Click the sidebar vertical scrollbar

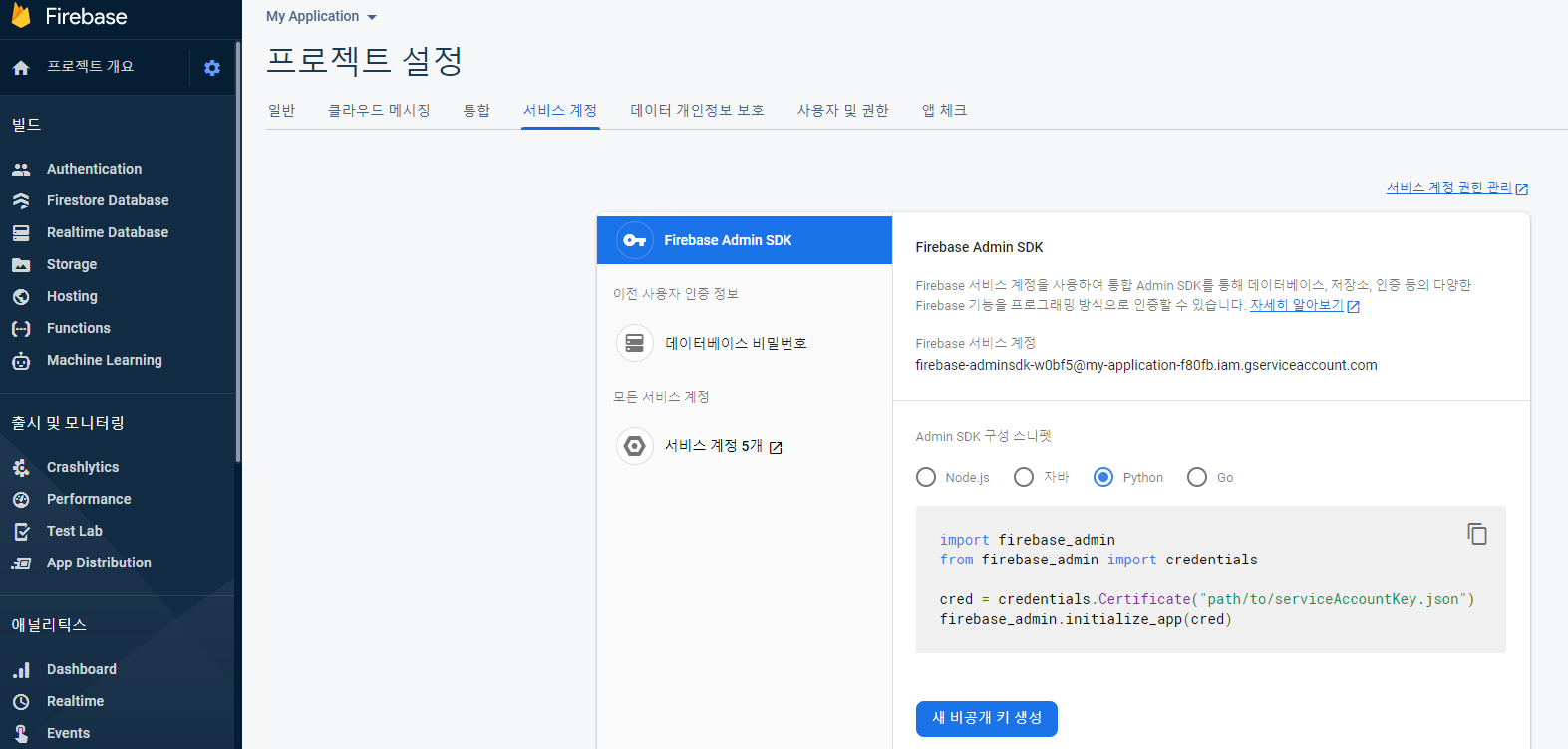pos(237,251)
